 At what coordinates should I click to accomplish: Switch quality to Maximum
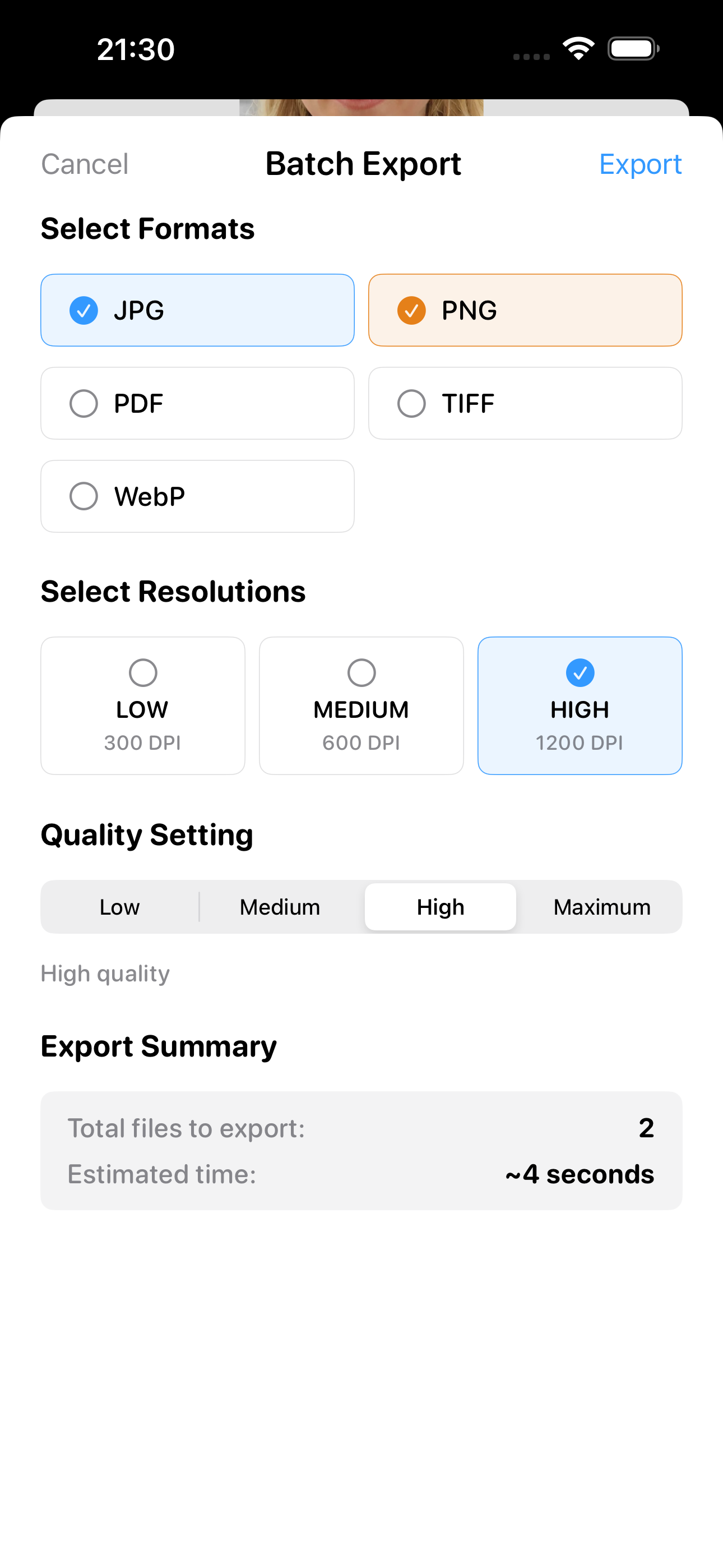601,907
